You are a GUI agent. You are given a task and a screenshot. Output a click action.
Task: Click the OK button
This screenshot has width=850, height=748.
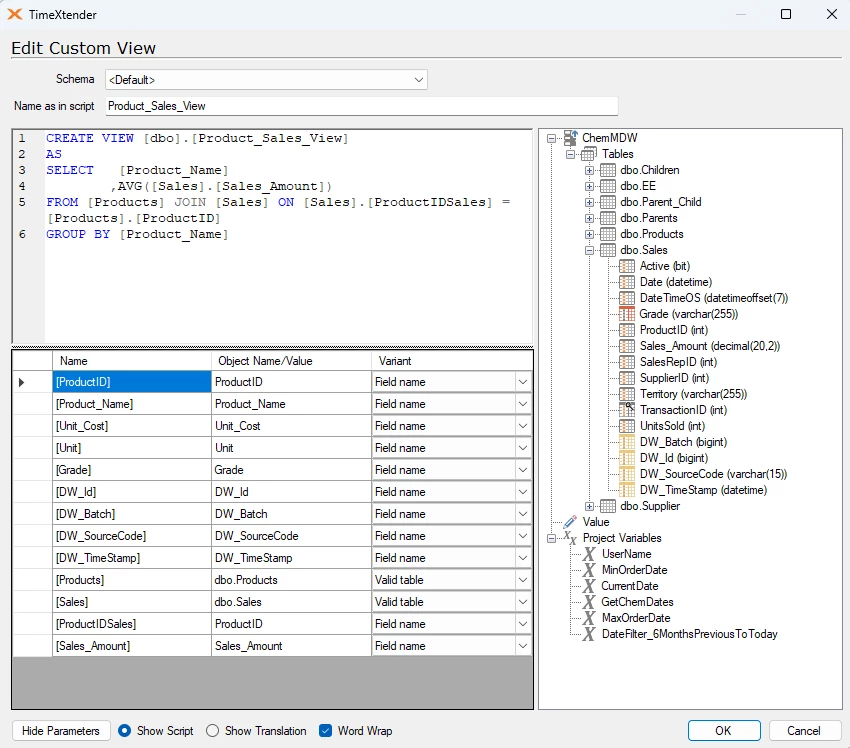click(724, 731)
